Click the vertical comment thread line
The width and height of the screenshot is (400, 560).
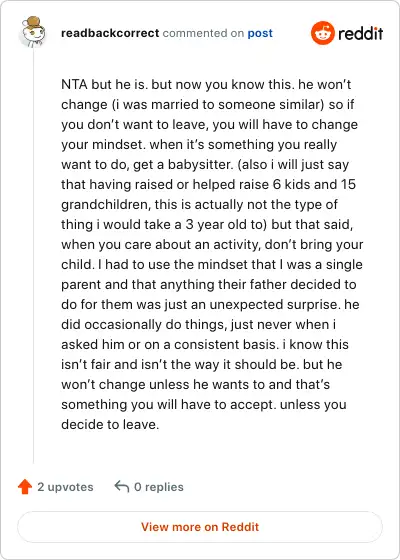click(x=34, y=255)
